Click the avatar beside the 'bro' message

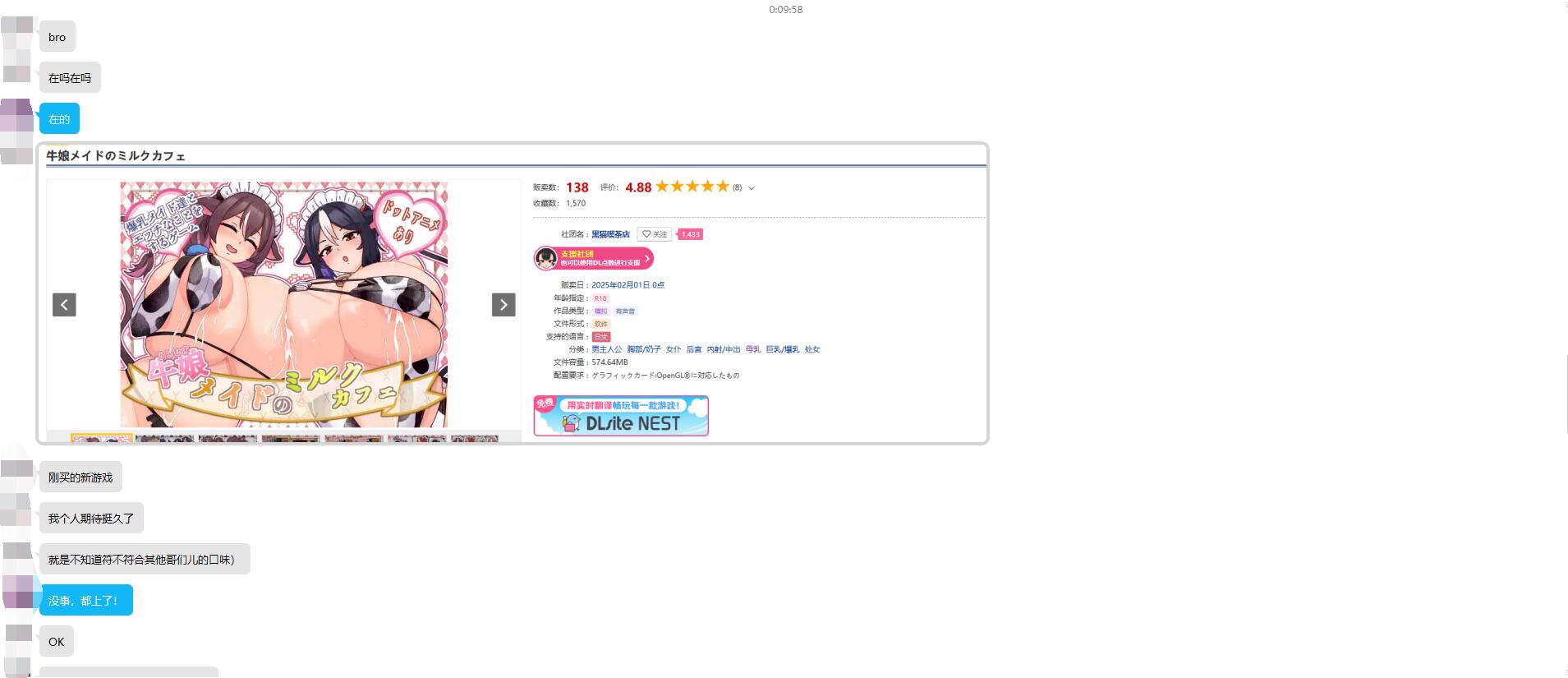16,33
